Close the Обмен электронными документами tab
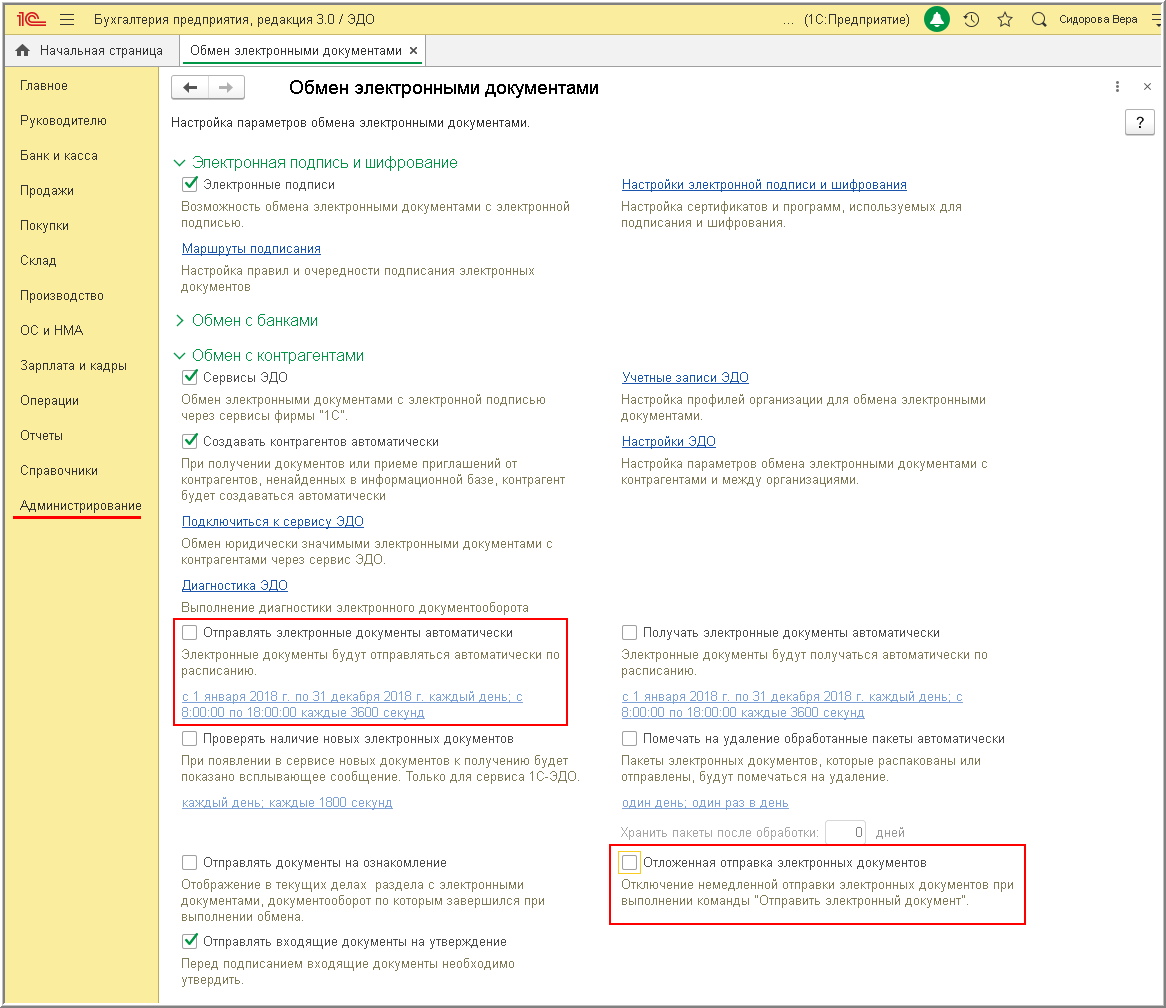Image resolution: width=1166 pixels, height=1008 pixels. tap(413, 51)
